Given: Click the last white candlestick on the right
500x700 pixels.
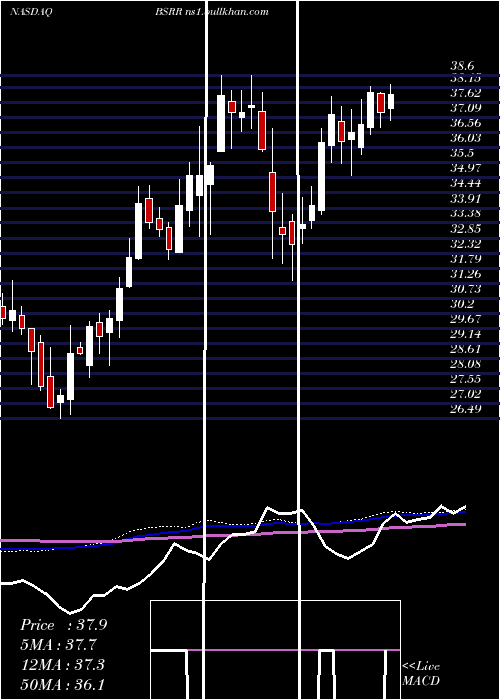Looking at the screenshot, I should click(x=391, y=101).
